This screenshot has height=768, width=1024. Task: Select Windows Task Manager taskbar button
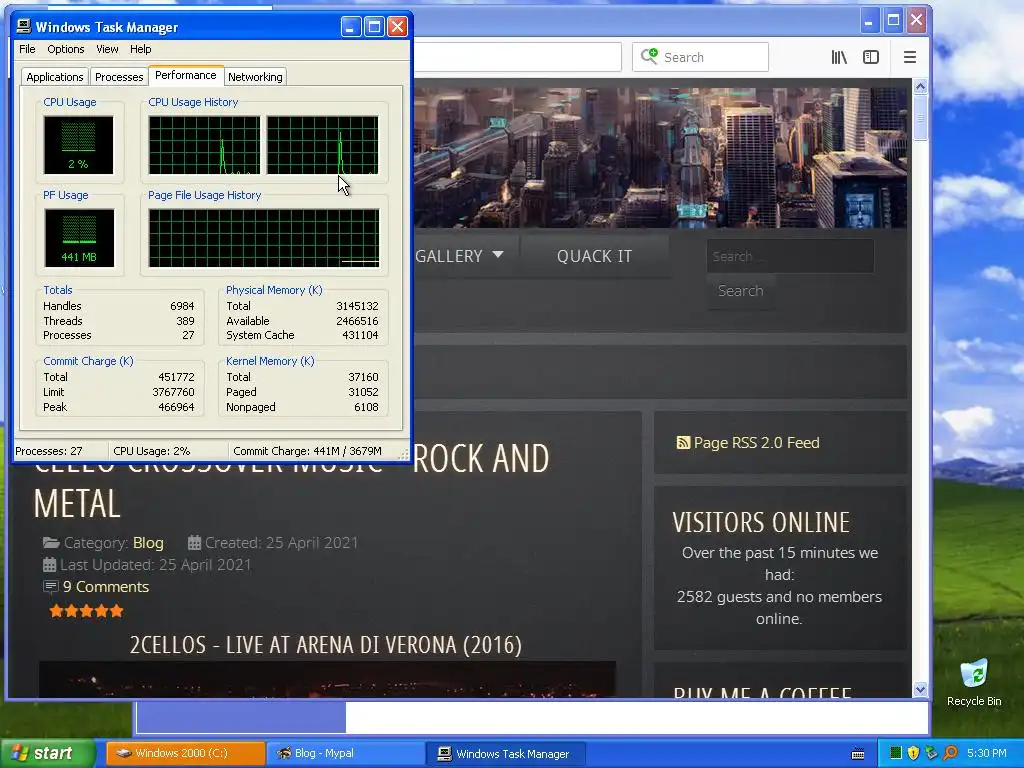coord(505,753)
